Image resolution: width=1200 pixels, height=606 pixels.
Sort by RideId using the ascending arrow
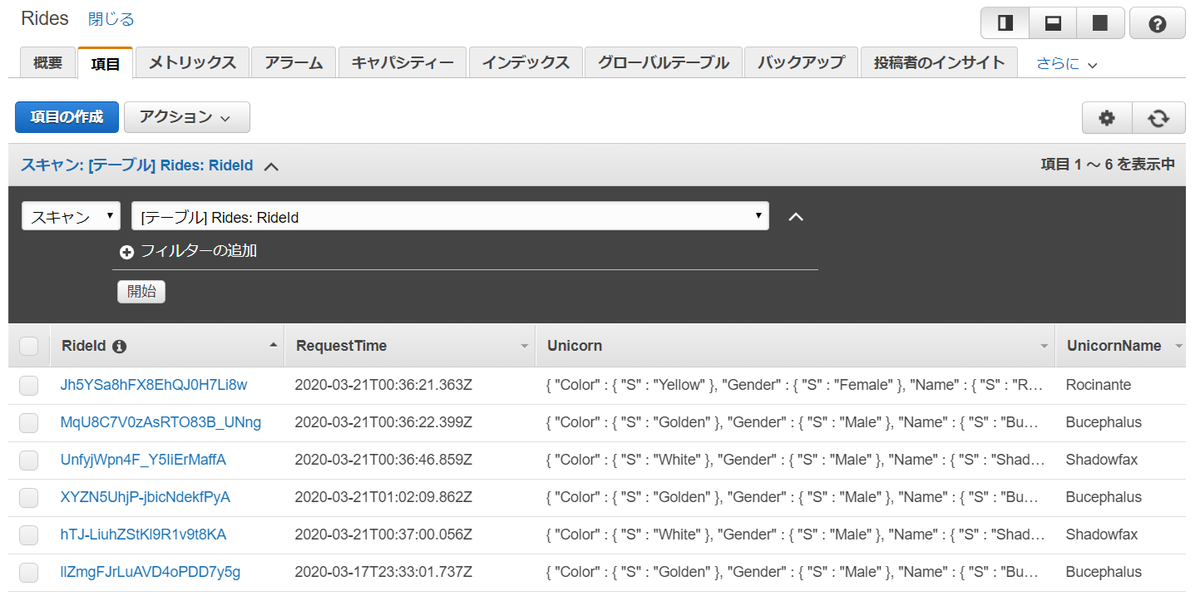[x=274, y=345]
